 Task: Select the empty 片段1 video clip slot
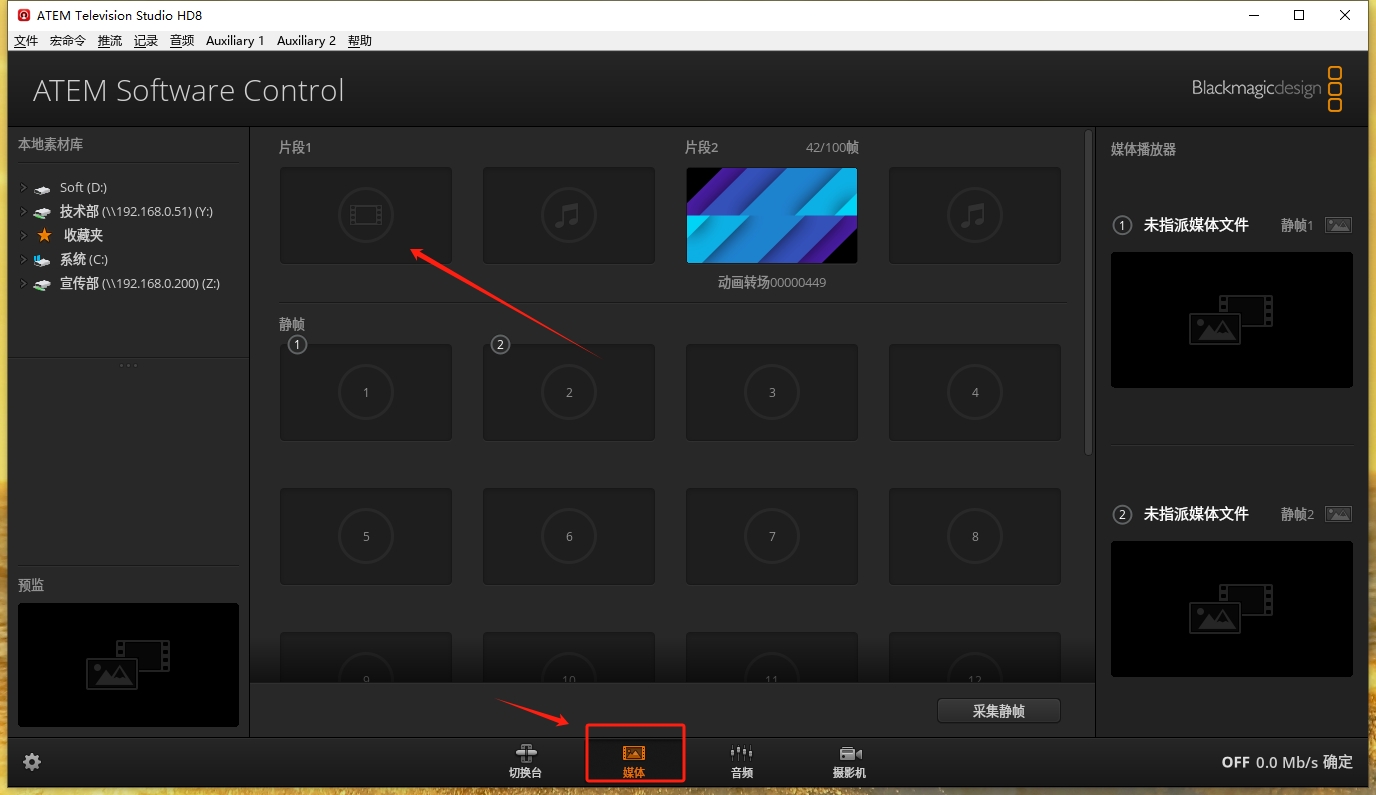click(x=366, y=215)
